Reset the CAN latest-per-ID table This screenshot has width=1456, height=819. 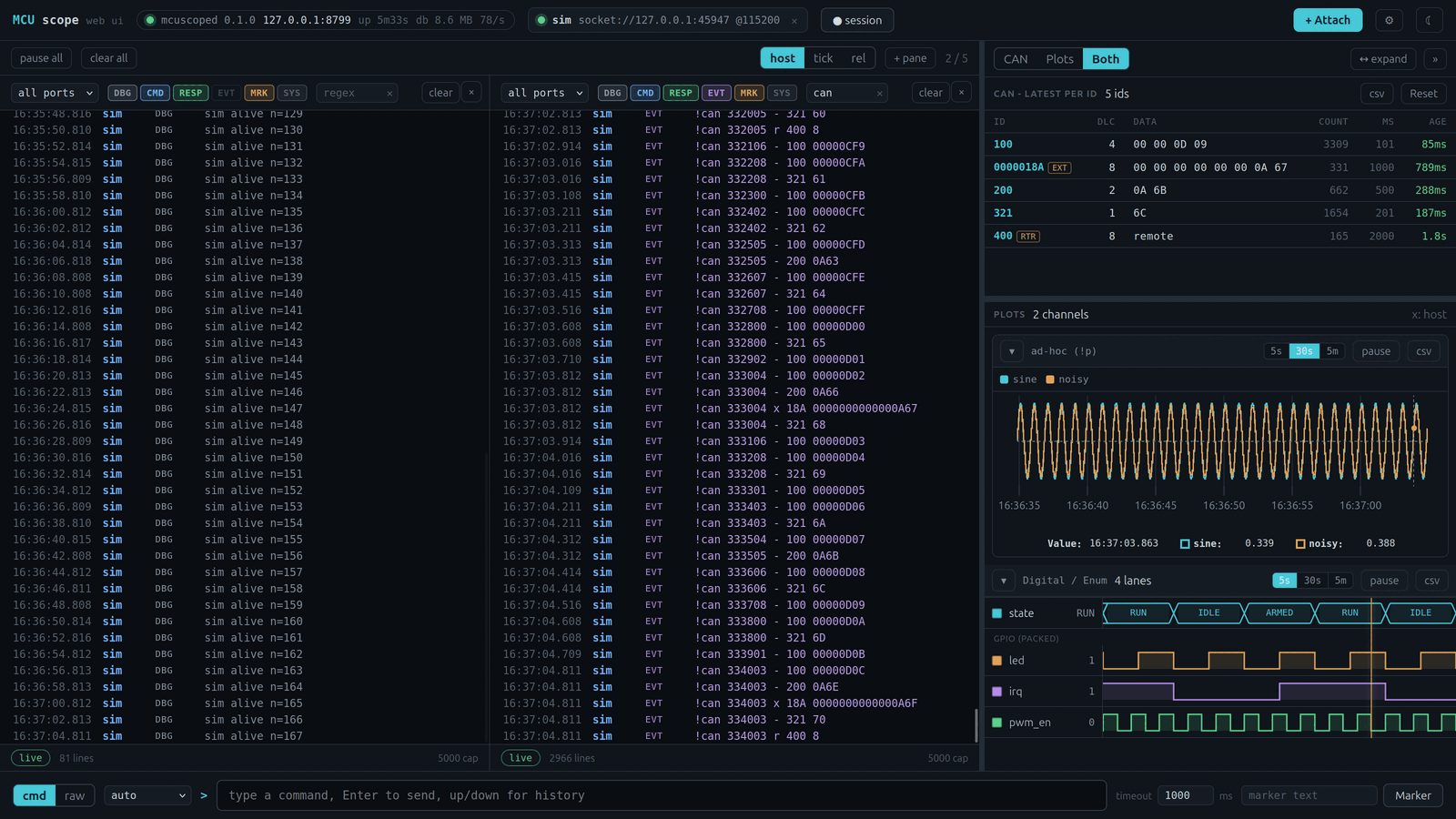click(1423, 94)
